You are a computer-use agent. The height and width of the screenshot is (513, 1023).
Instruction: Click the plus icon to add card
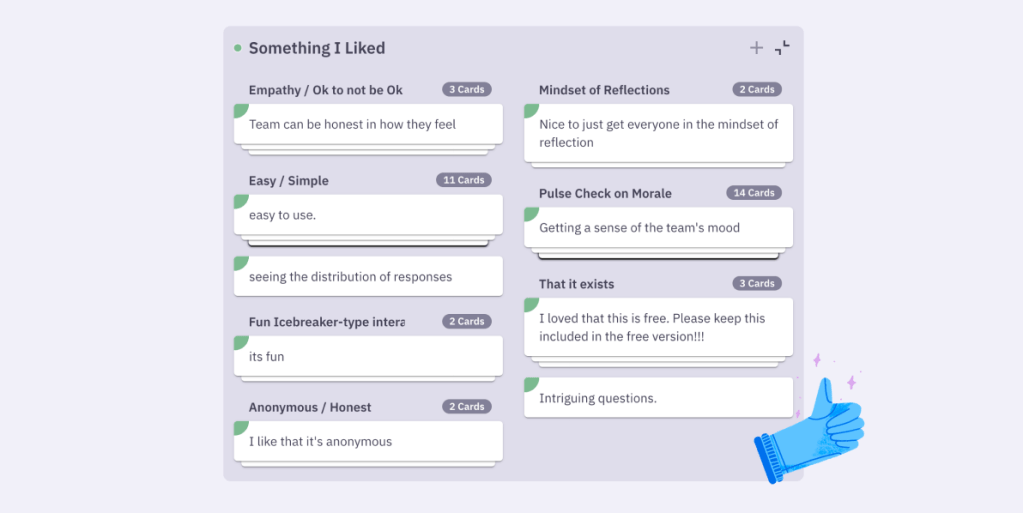[x=756, y=48]
